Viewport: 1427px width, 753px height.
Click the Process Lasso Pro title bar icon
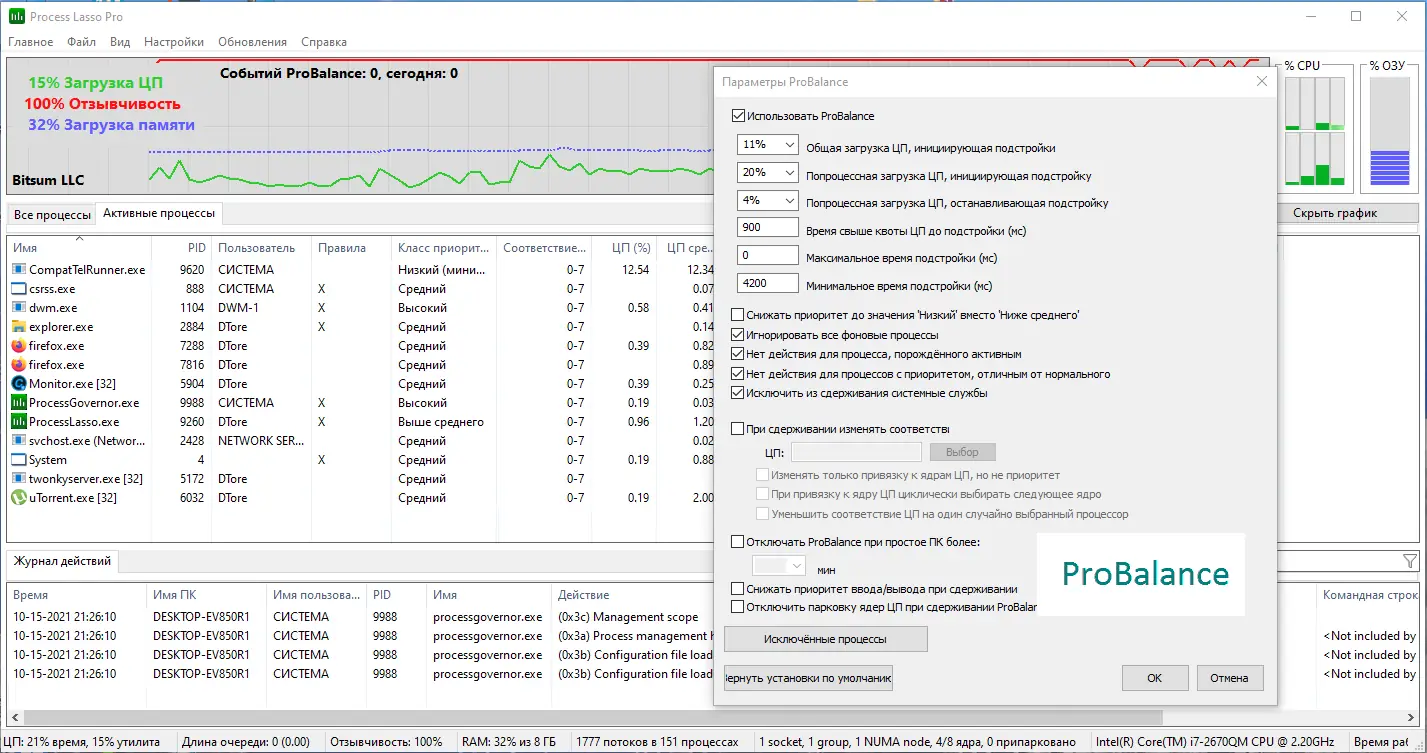click(16, 17)
